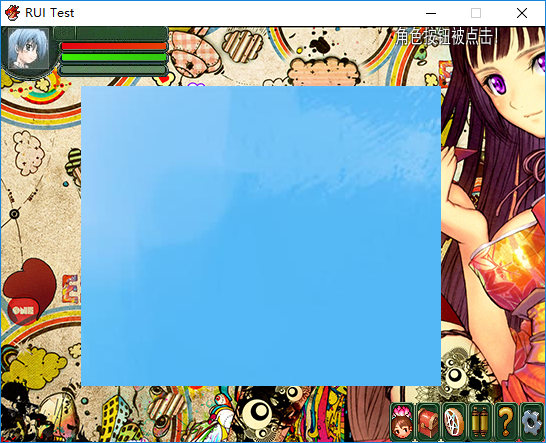Viewport: 546px width, 443px height.
Task: Click the pentagram magic circle skill icon
Action: 454,422
